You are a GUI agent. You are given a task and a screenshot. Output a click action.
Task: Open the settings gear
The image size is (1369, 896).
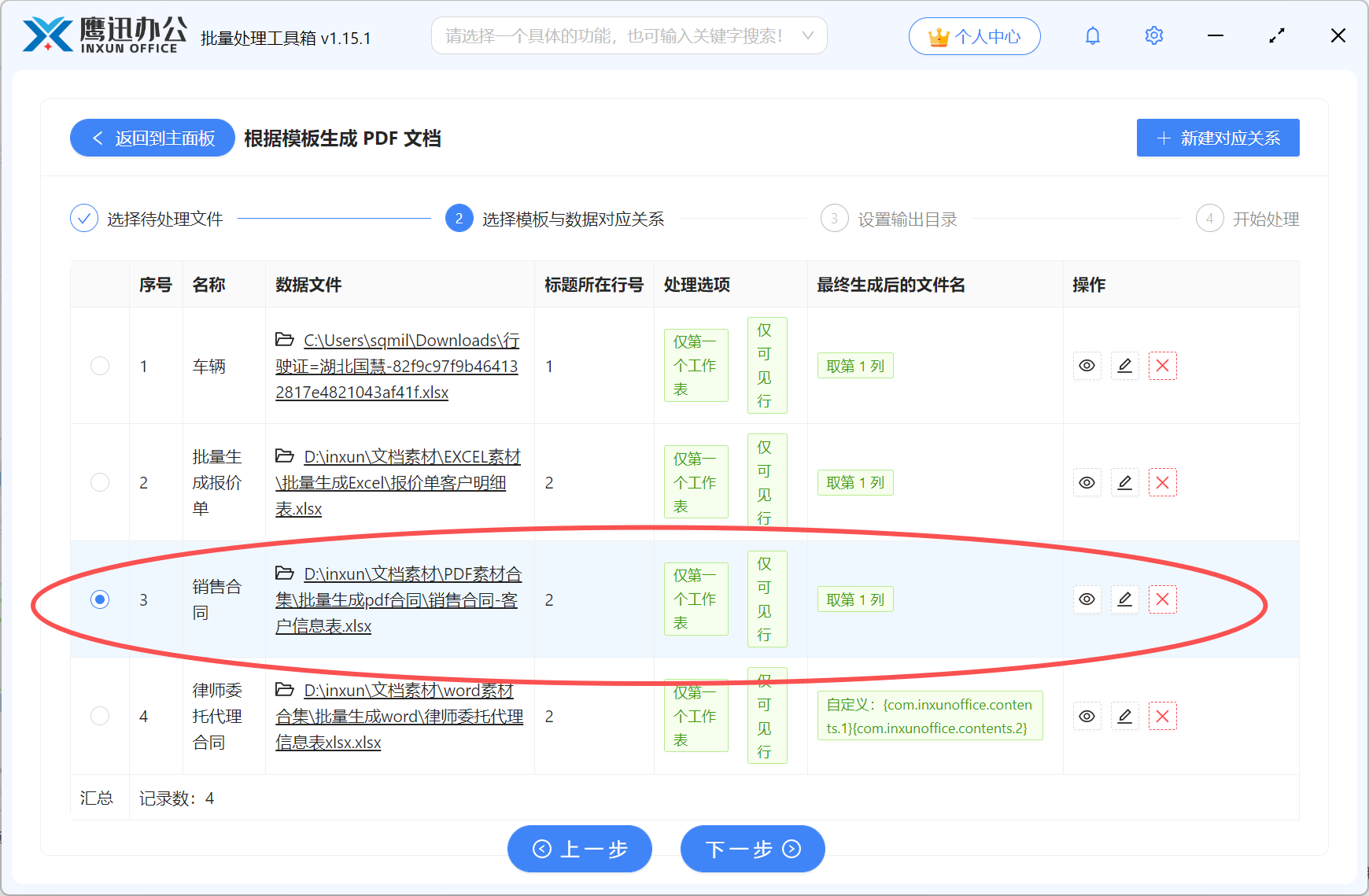[x=1153, y=35]
